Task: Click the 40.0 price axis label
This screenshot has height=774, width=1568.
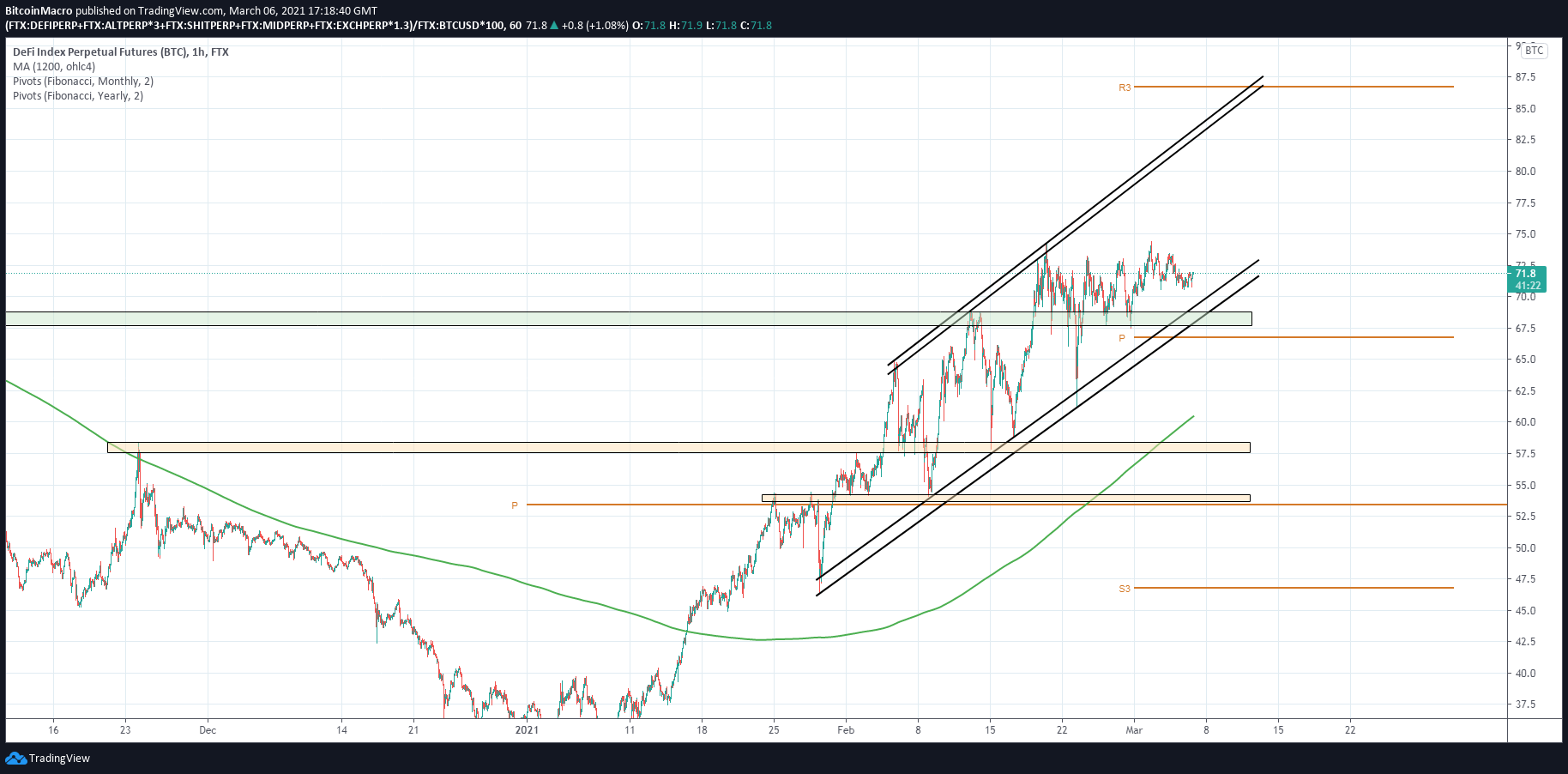Action: coord(1525,674)
